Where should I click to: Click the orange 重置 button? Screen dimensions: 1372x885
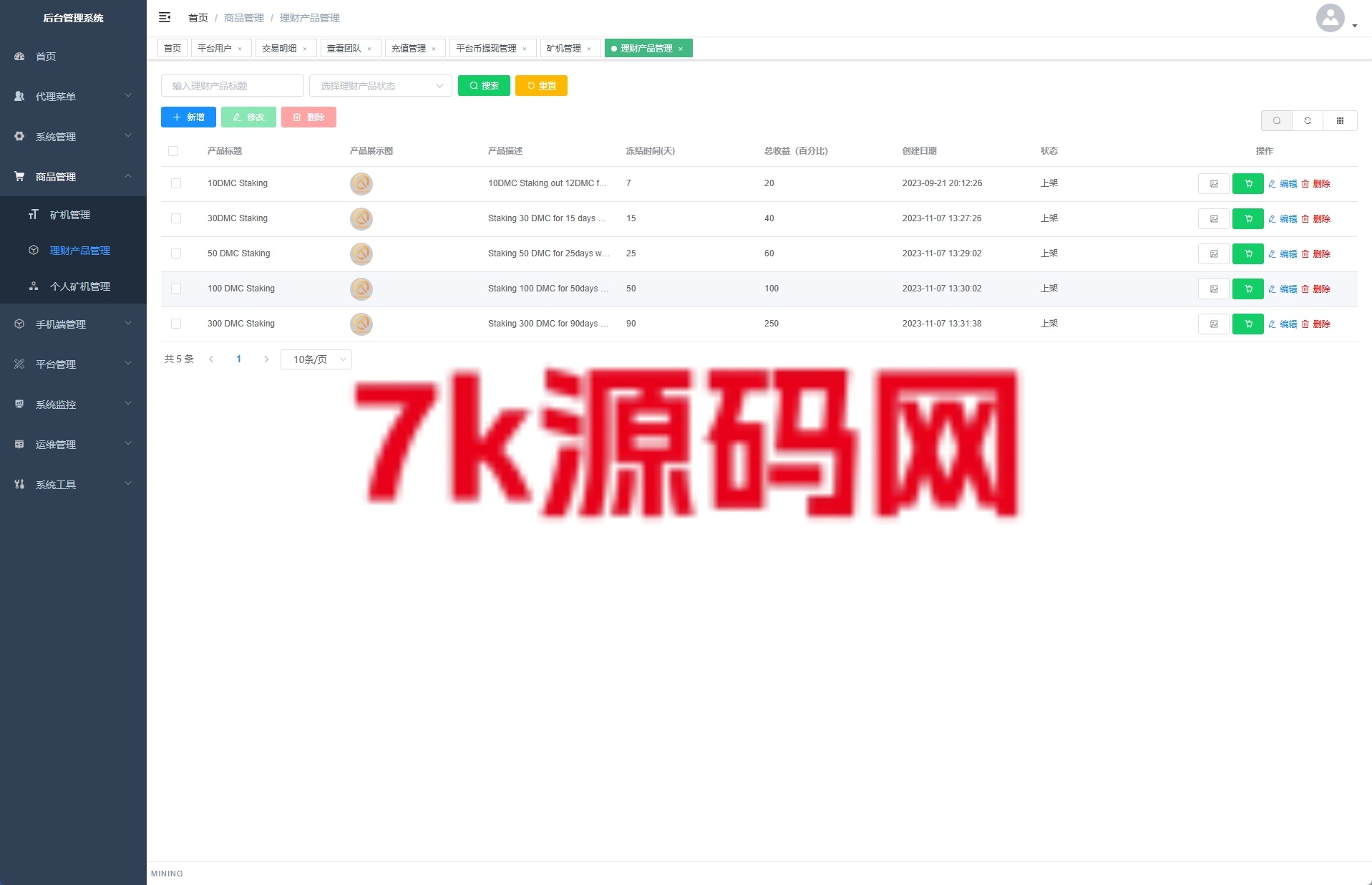tap(541, 86)
